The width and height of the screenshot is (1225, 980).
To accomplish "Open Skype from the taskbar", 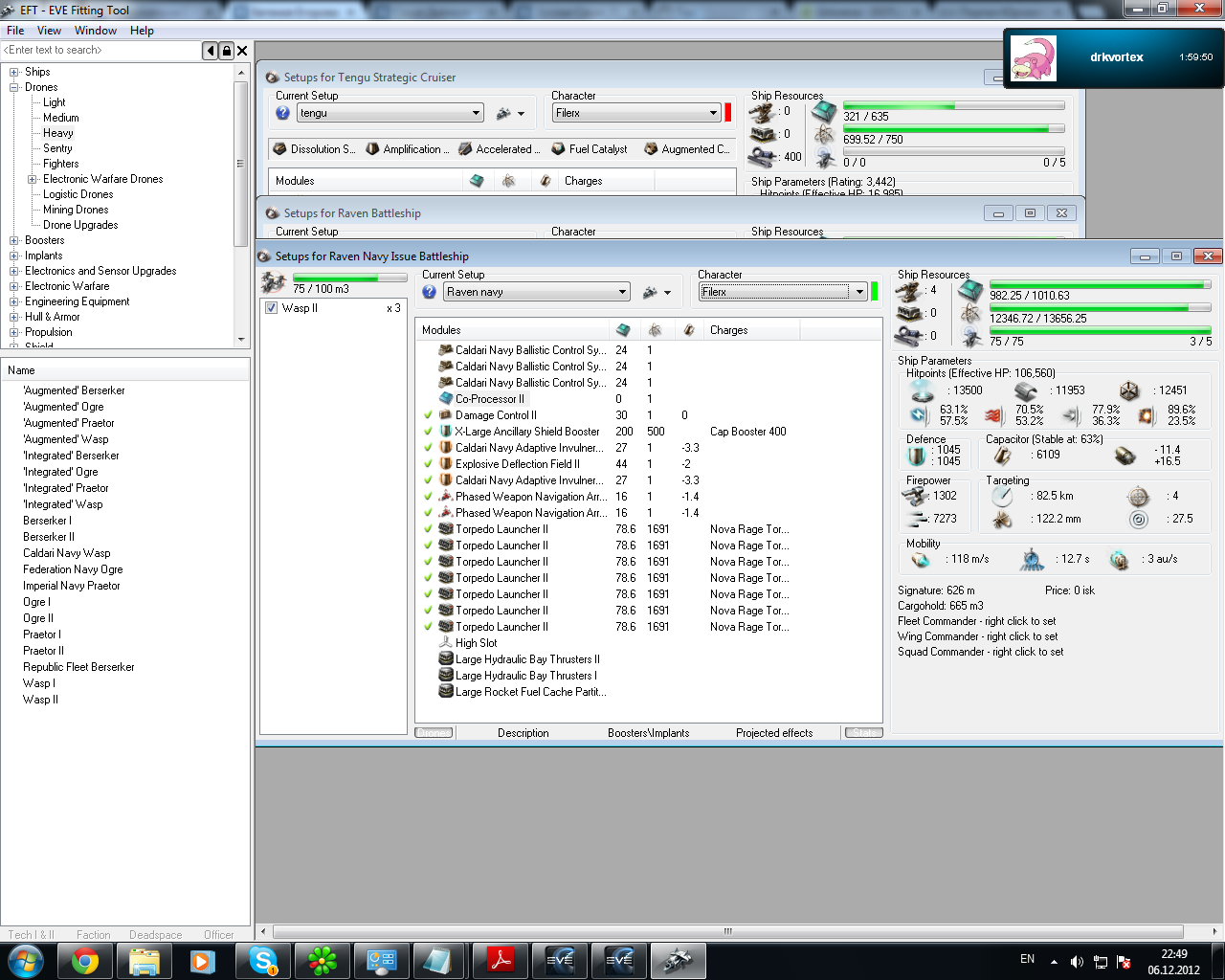I will [x=263, y=961].
